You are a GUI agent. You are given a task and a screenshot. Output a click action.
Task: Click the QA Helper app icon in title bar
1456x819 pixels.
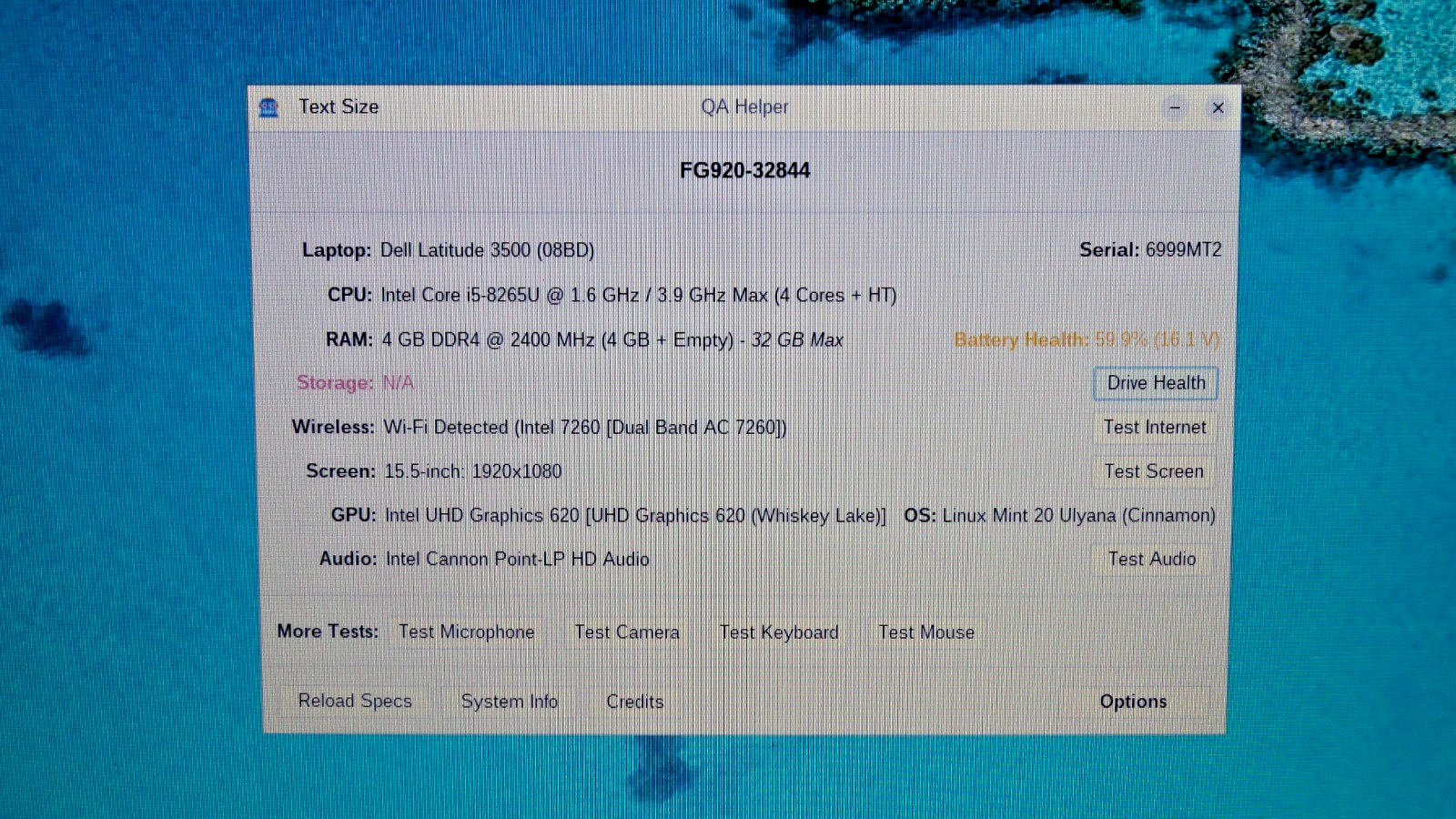[x=268, y=108]
